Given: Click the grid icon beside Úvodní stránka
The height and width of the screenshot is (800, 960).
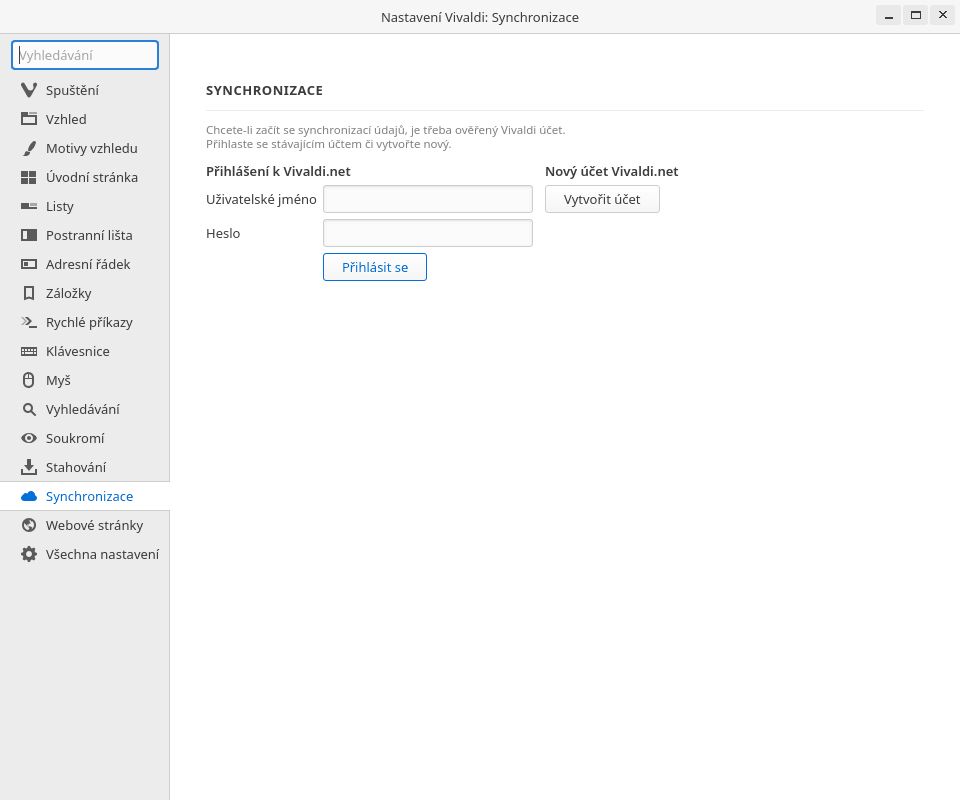Looking at the screenshot, I should click(x=29, y=178).
